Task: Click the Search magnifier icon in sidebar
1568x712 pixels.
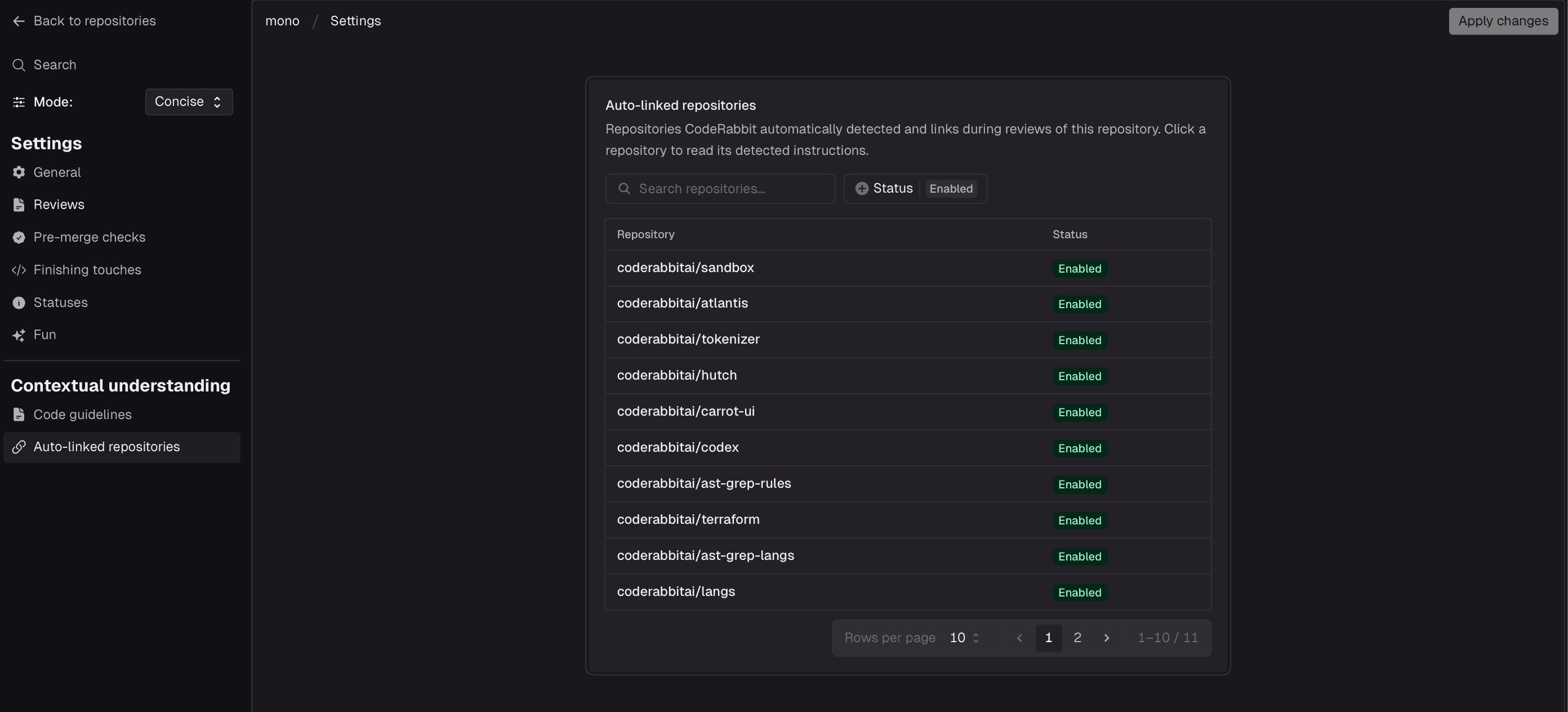Action: tap(19, 65)
